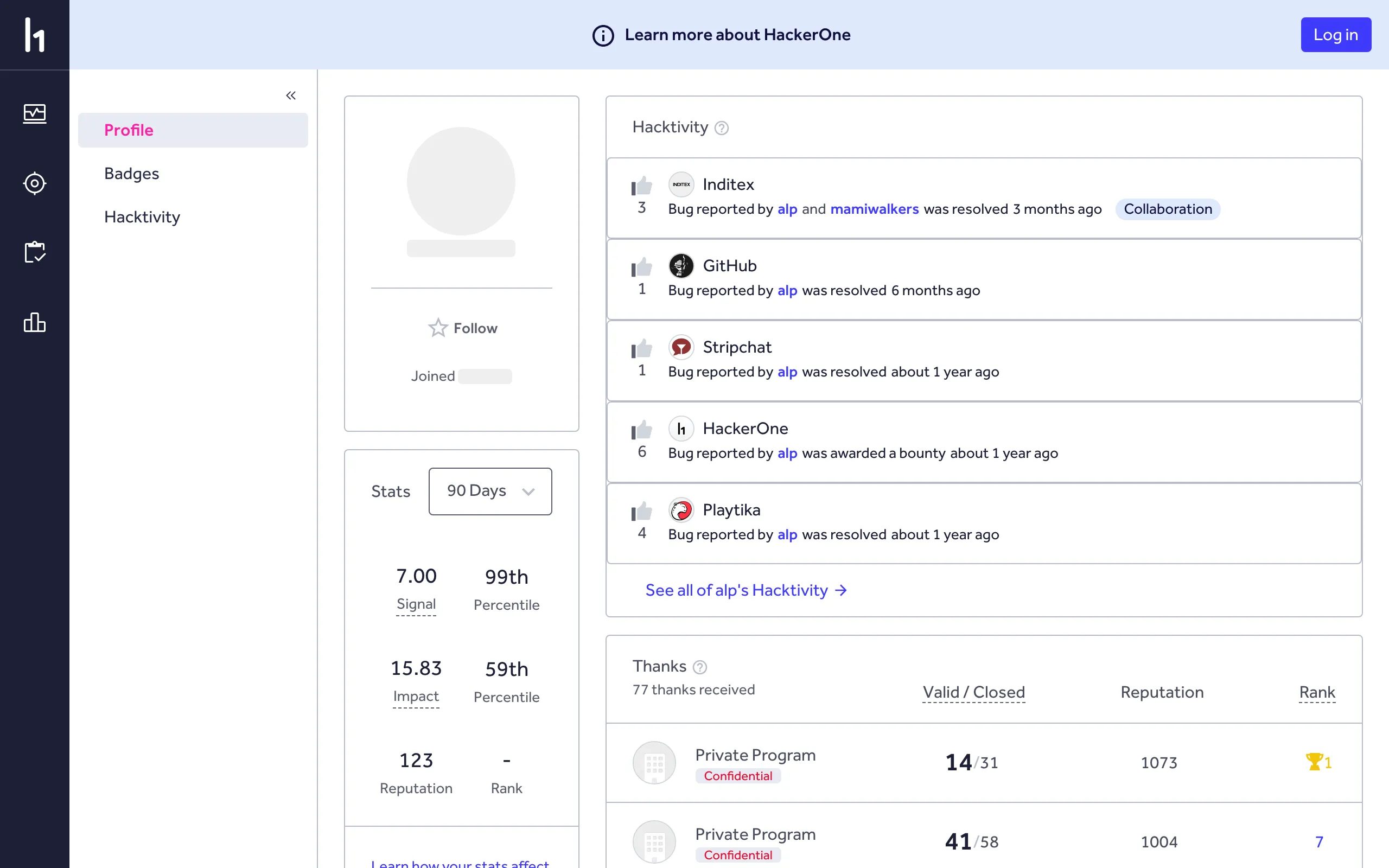Click the first Private Program building avatar
The height and width of the screenshot is (868, 1389).
pos(654,762)
